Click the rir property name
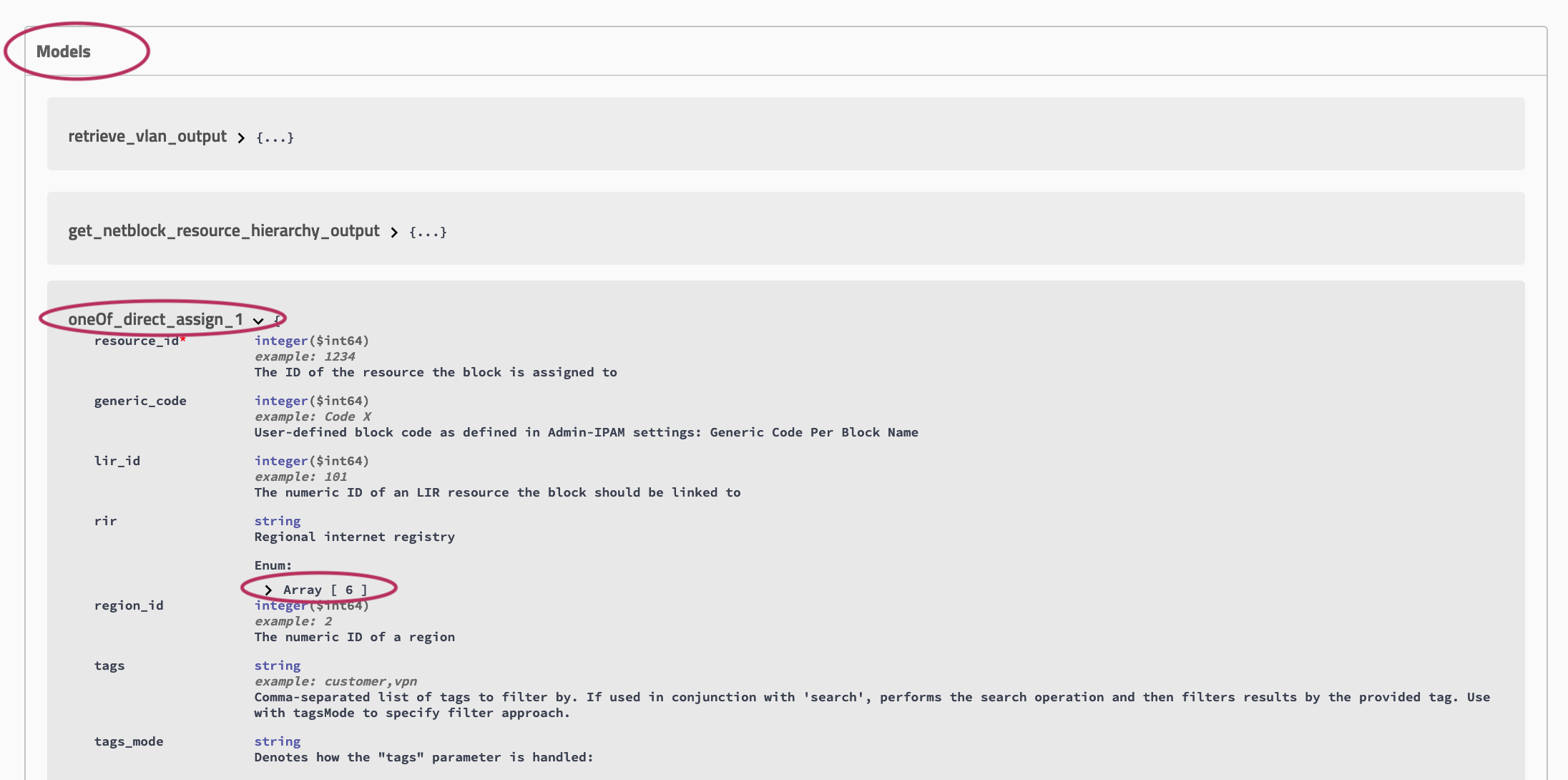Screen dimensions: 1568x780 pyautogui.click(x=105, y=521)
